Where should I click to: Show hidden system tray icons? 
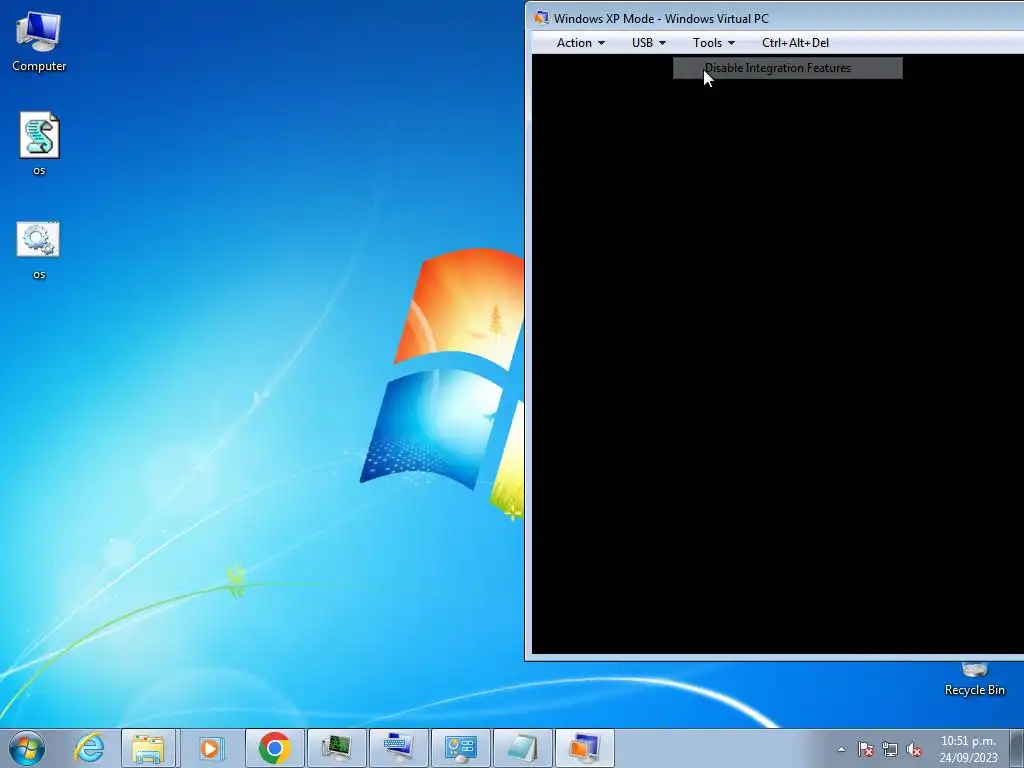[x=841, y=749]
